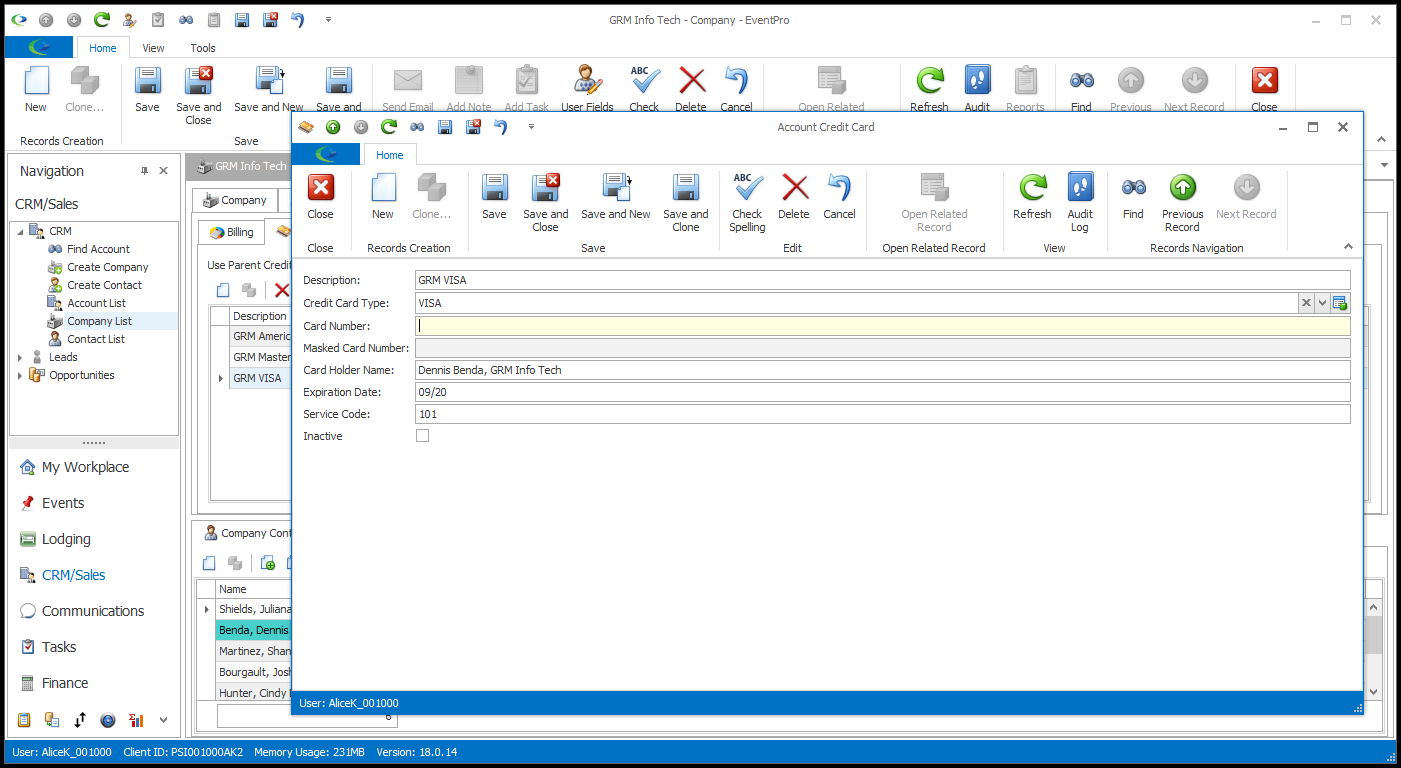Select the Billing tab
1401x768 pixels.
click(231, 232)
